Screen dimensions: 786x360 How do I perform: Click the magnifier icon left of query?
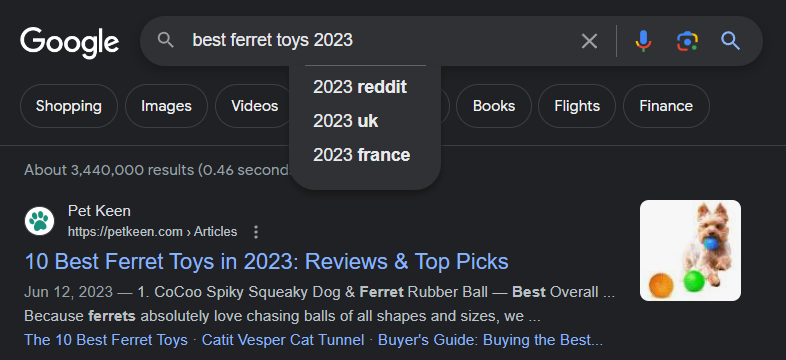tap(165, 40)
